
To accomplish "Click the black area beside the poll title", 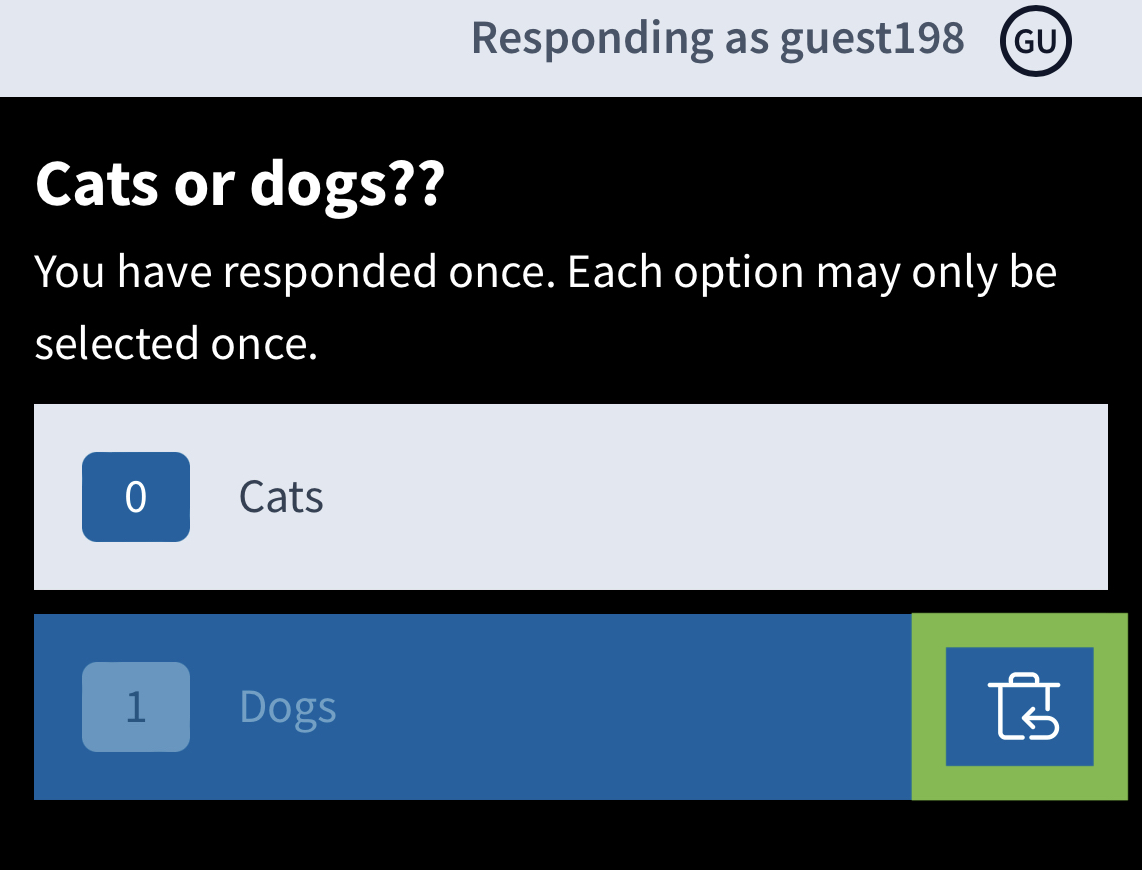I will [x=787, y=184].
